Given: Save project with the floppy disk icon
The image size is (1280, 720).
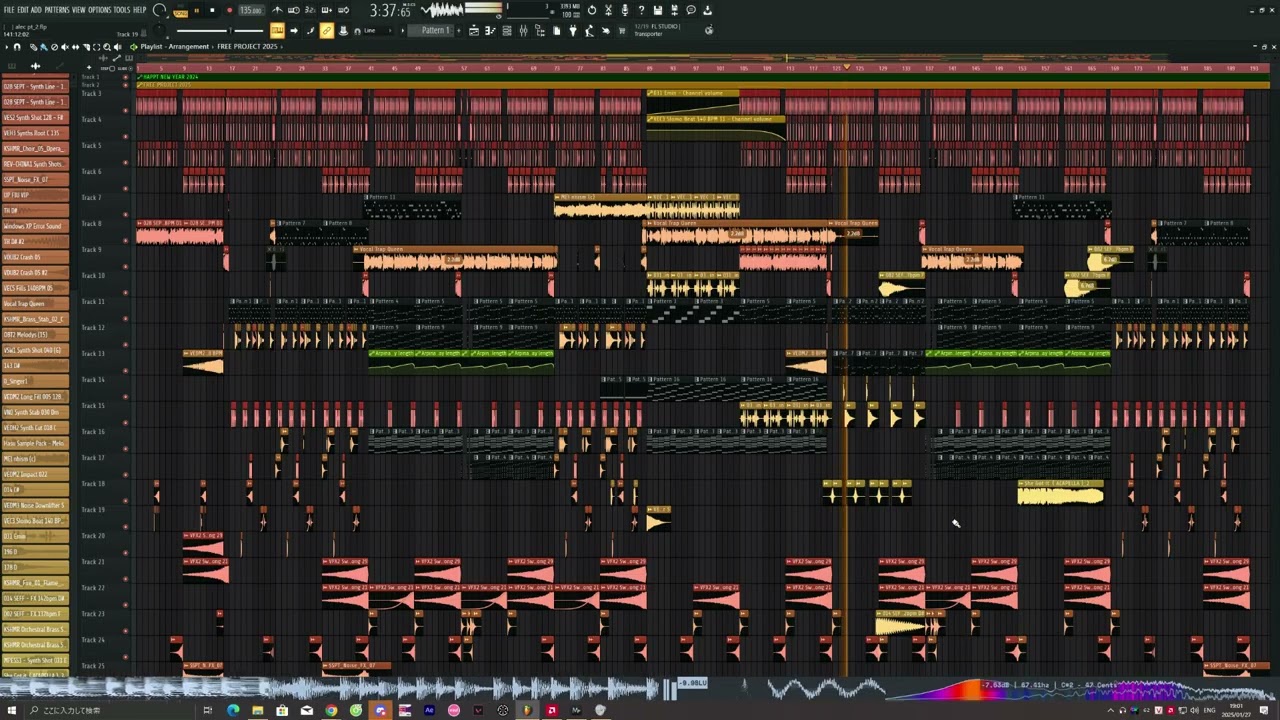Looking at the screenshot, I should (x=658, y=10).
